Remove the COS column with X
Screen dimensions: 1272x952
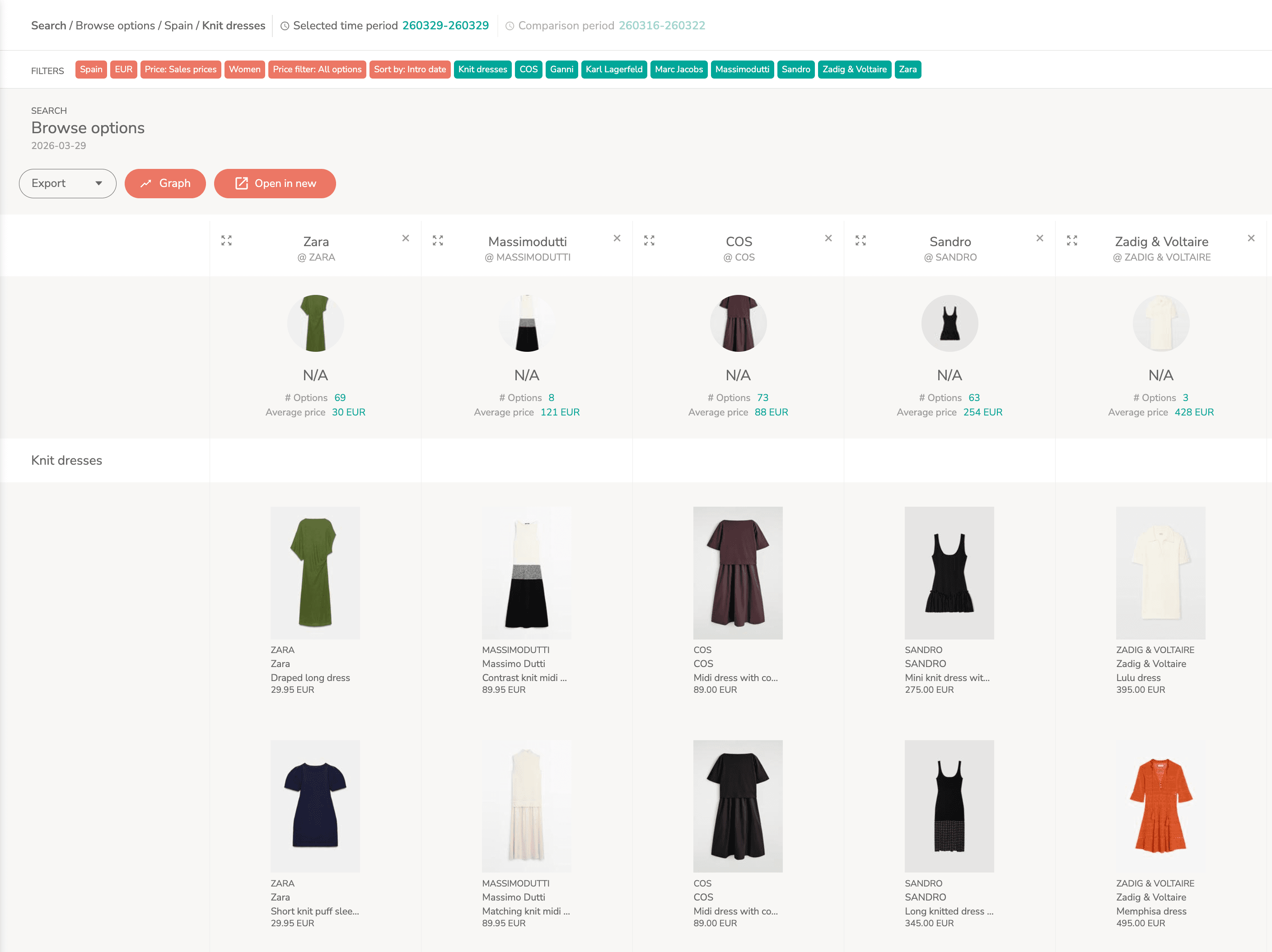828,238
